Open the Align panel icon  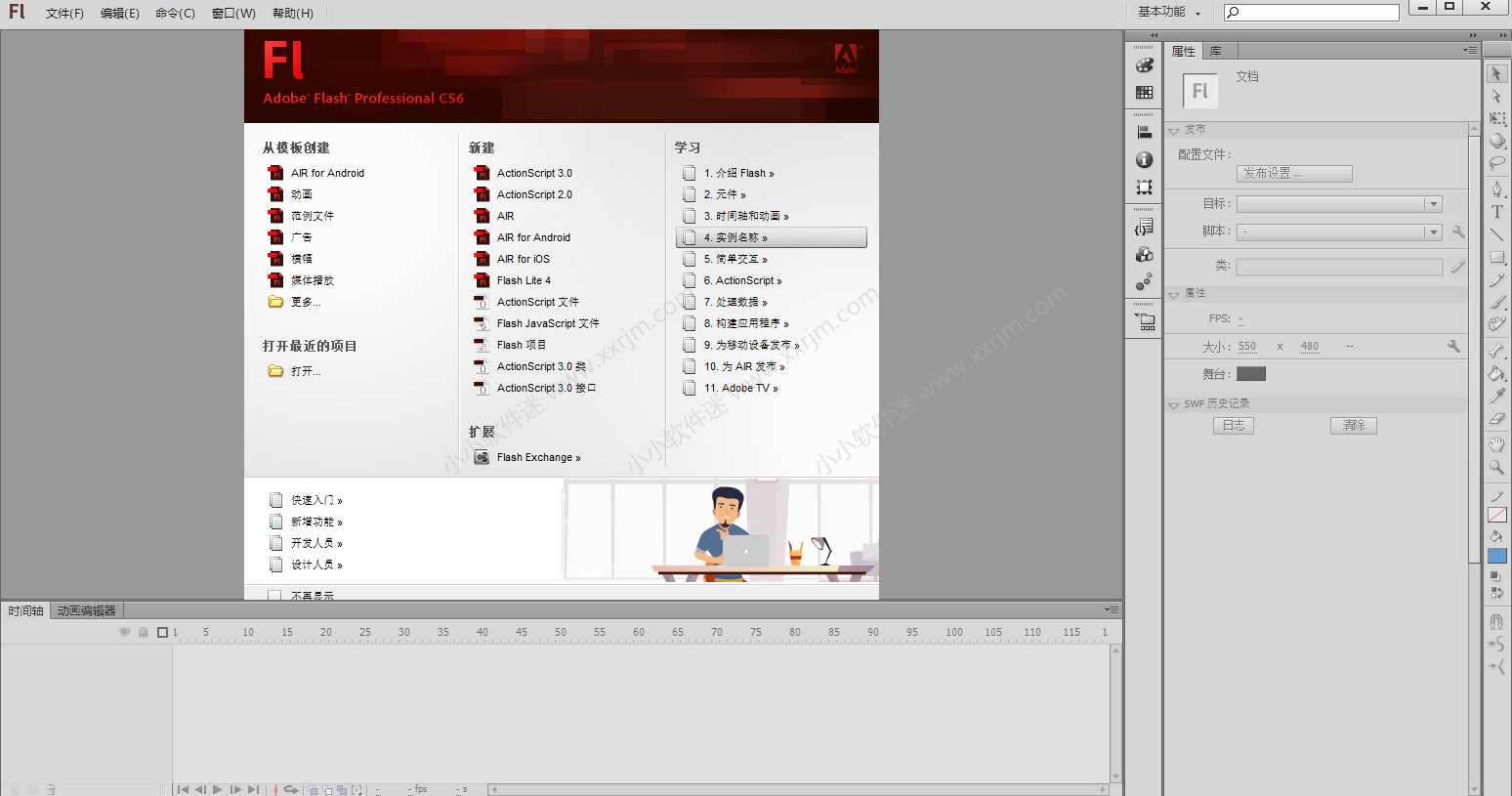[1144, 132]
